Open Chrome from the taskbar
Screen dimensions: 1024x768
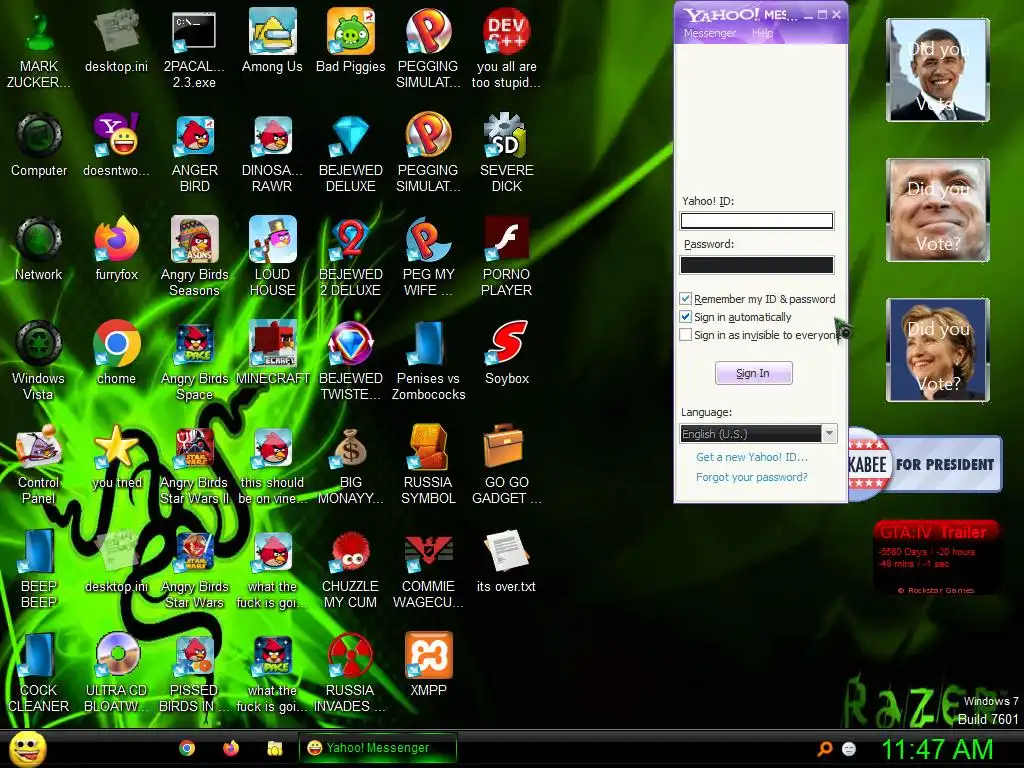tap(187, 748)
